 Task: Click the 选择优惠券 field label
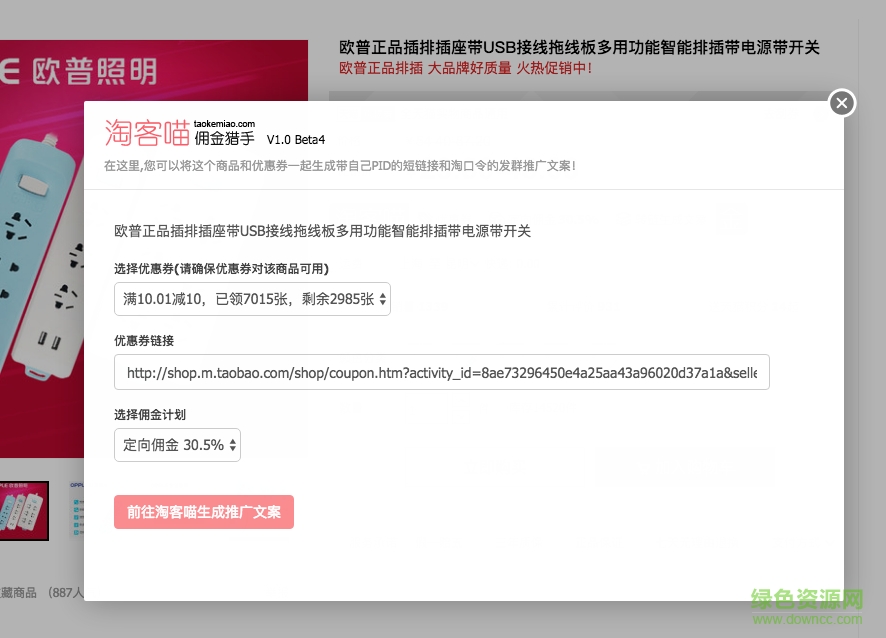point(221,269)
